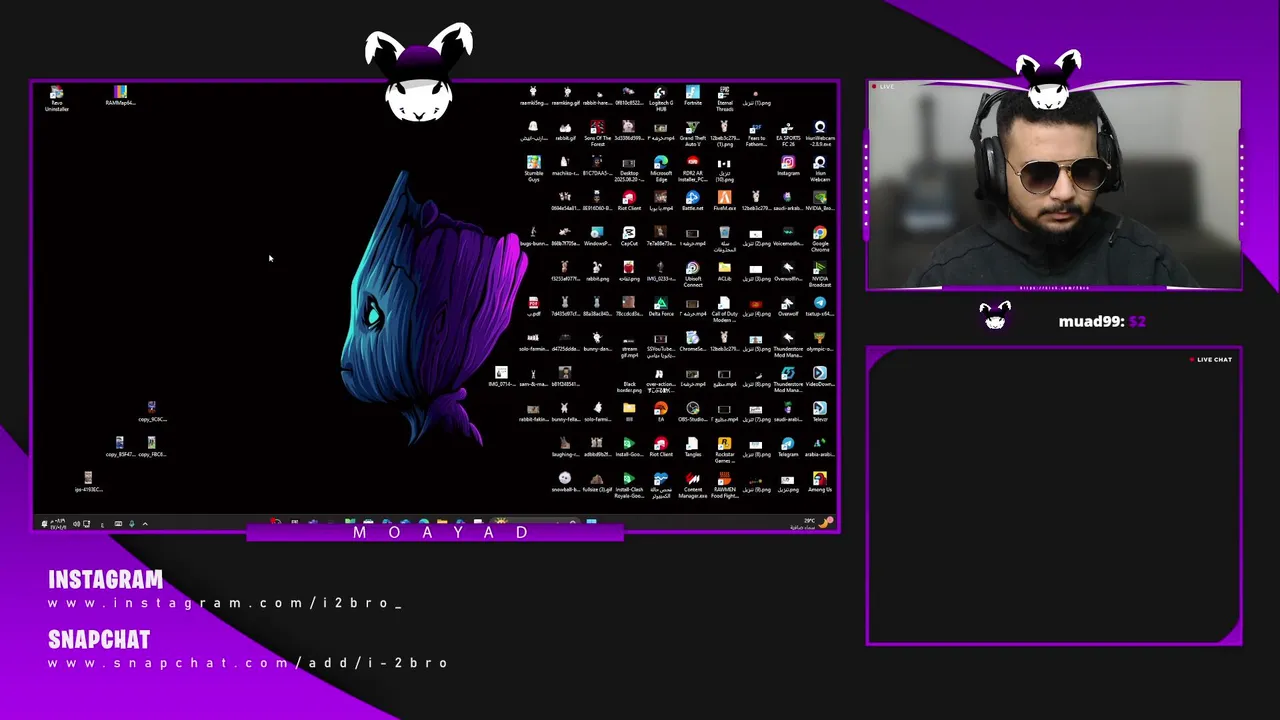Viewport: 1280px width, 720px height.
Task: Launch Microsoft Edge from the desktop
Action: click(x=661, y=169)
